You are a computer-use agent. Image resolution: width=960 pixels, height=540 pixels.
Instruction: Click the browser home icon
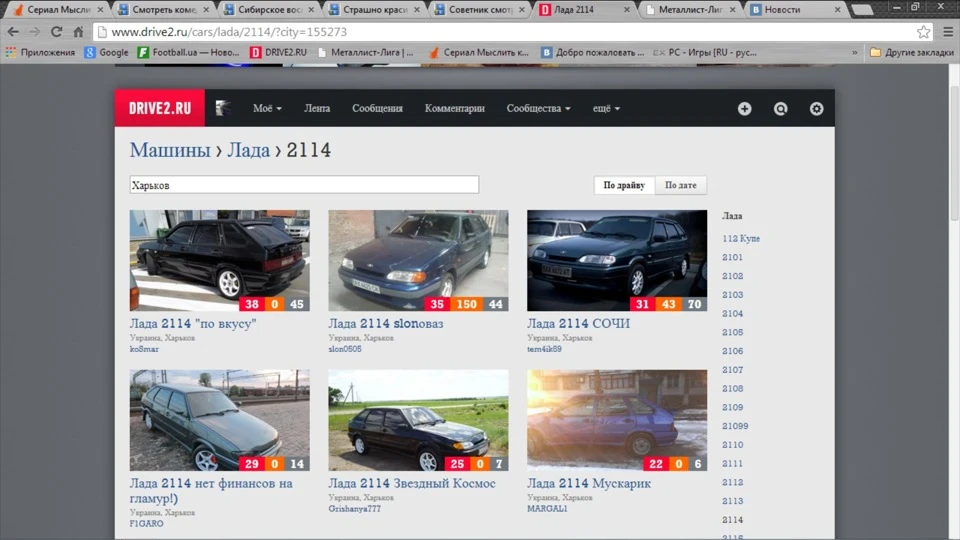click(78, 32)
